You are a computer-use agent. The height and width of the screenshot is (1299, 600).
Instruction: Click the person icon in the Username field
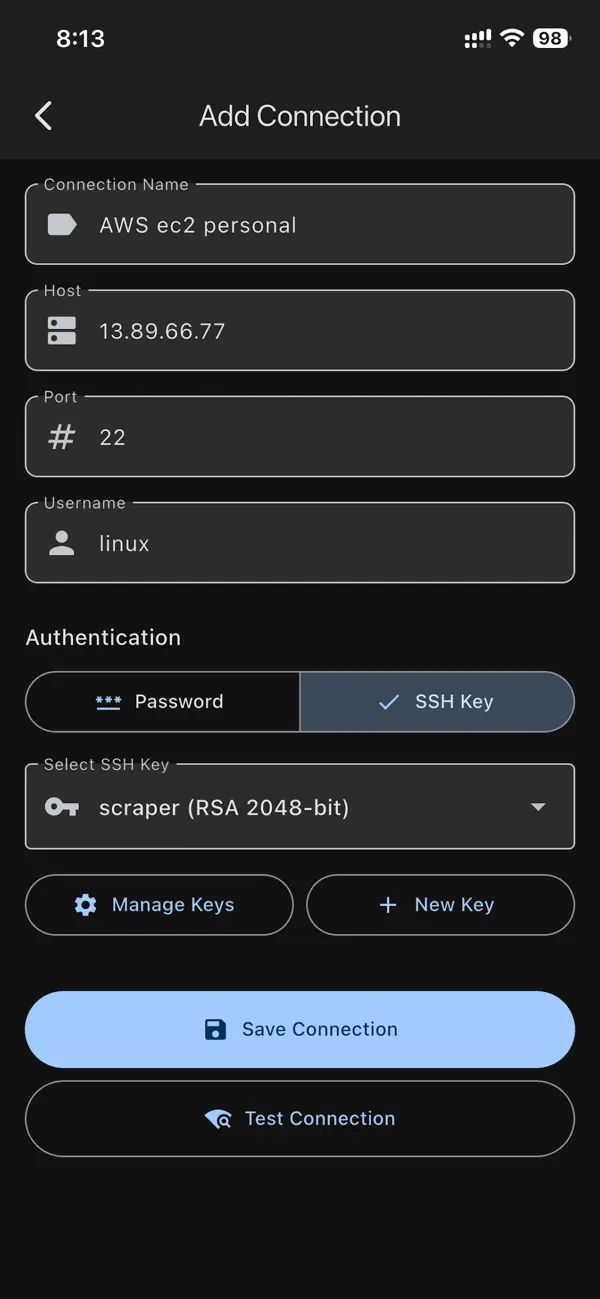[x=60, y=543]
